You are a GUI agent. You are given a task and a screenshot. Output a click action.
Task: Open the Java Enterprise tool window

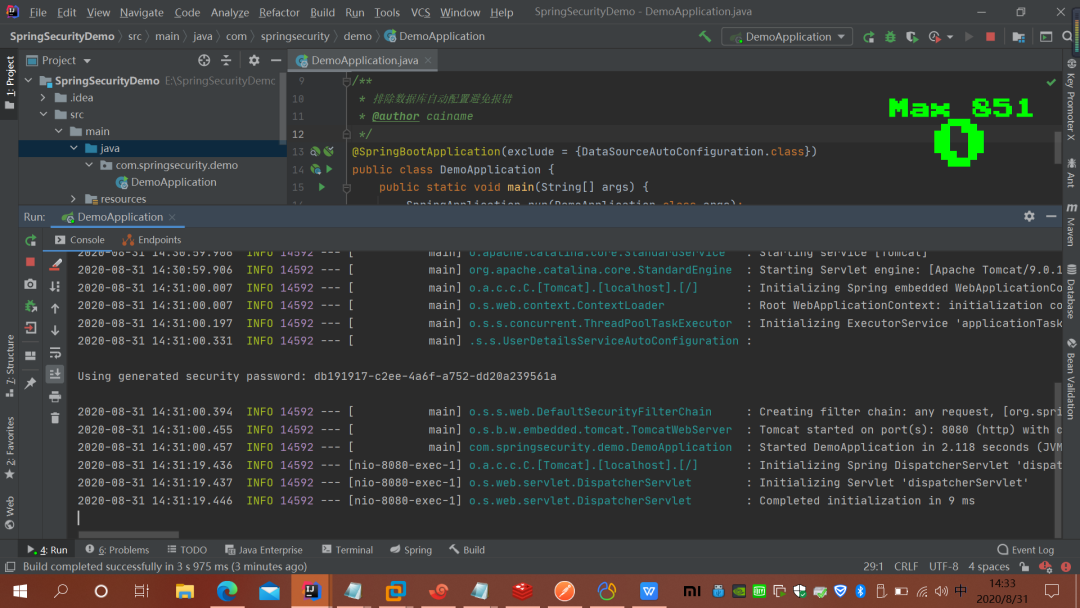click(x=264, y=549)
